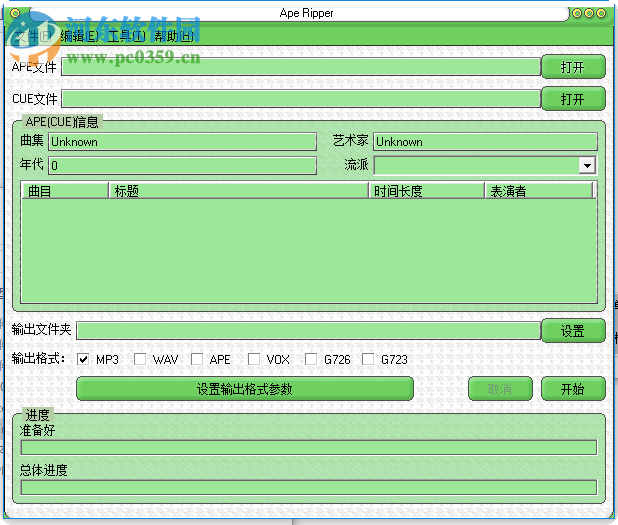Open the 工具(T) menu
Screen dimensions: 618x525
tap(126, 36)
